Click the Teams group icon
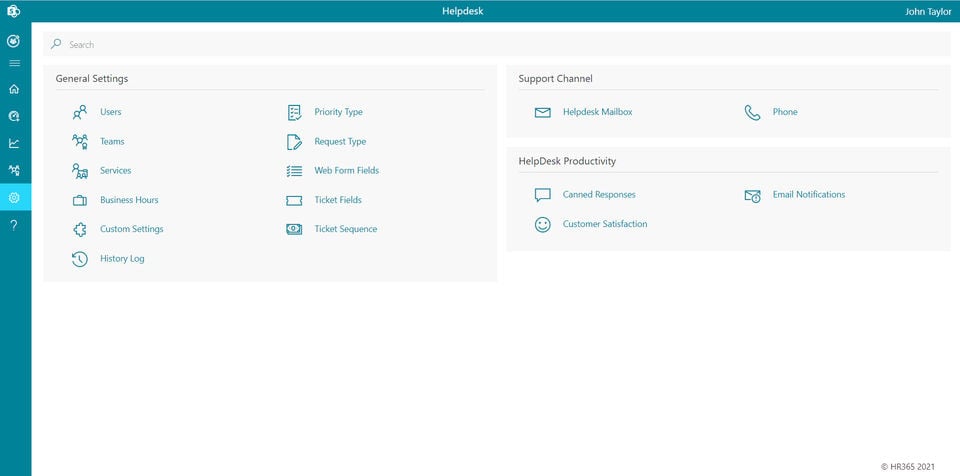Screen dimensions: 960x476 tap(80, 142)
